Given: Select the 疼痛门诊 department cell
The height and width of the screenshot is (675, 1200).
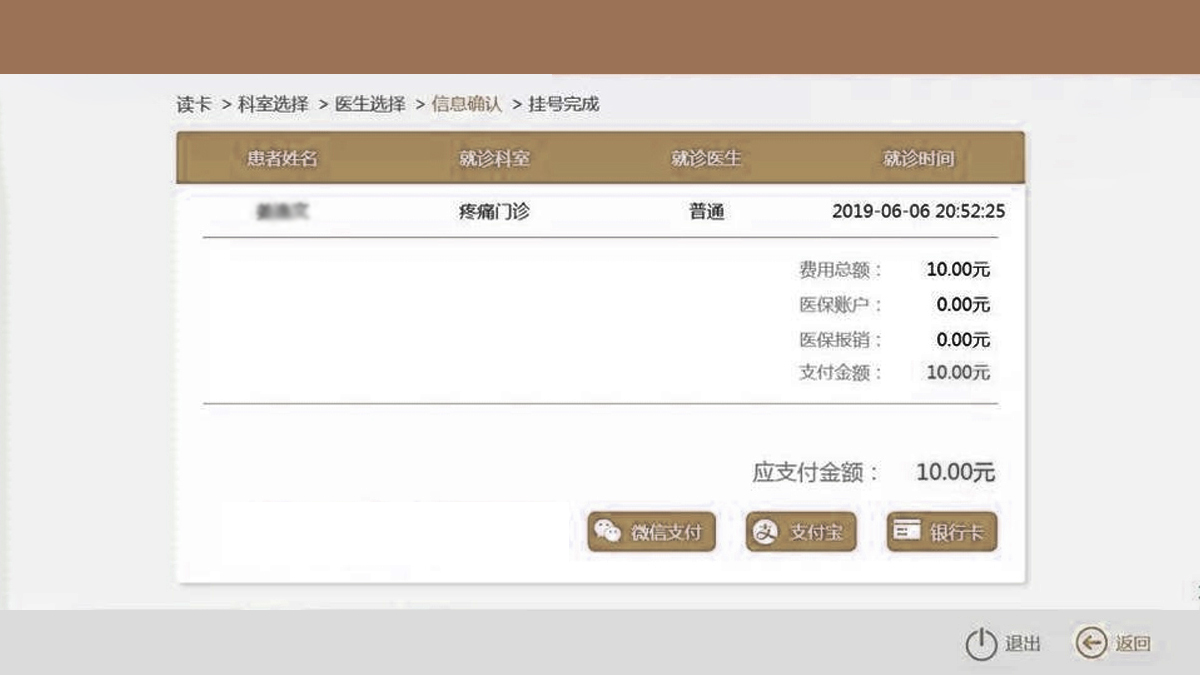Looking at the screenshot, I should point(494,212).
